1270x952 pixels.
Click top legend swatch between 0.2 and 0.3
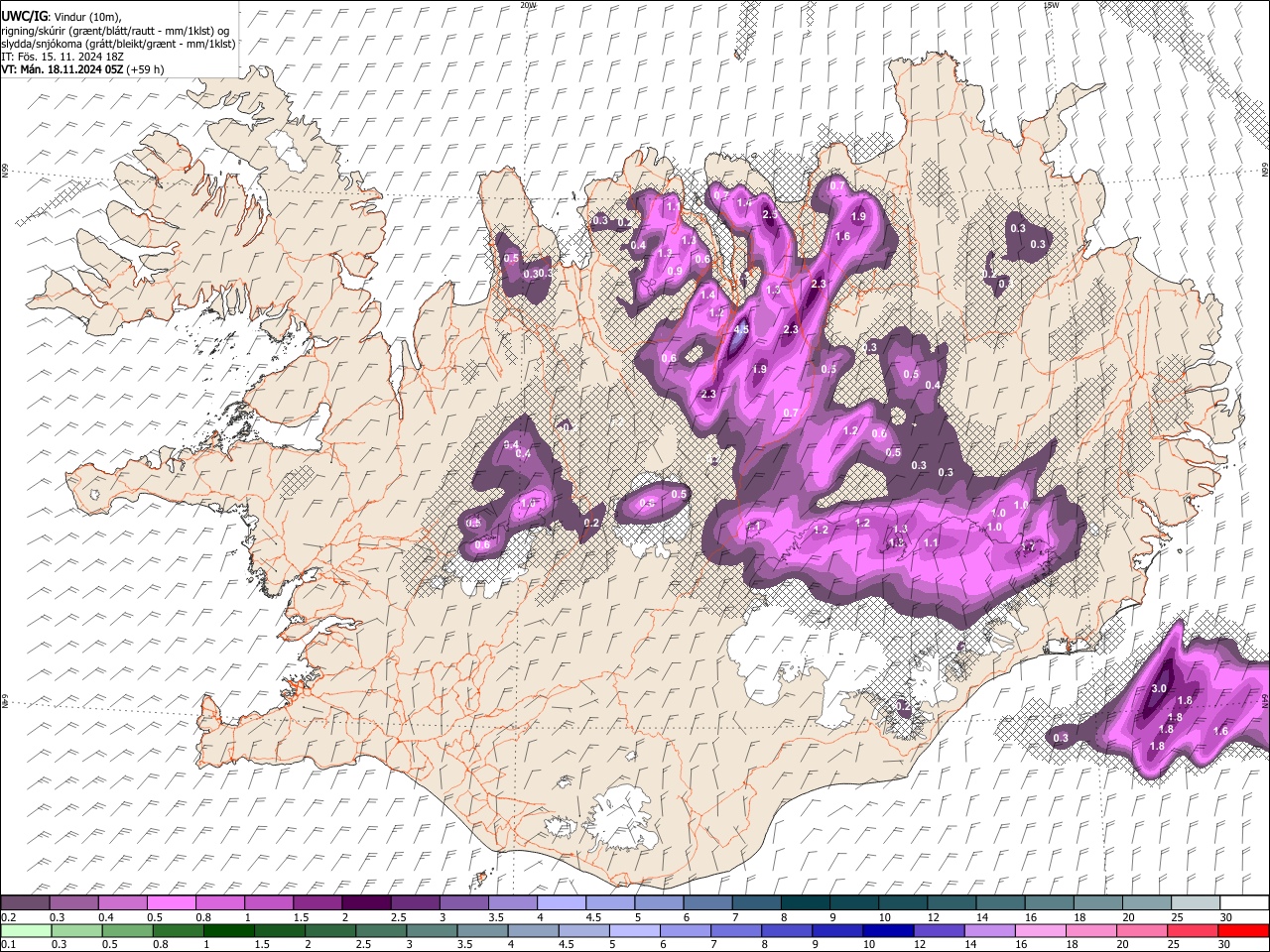tap(25, 903)
